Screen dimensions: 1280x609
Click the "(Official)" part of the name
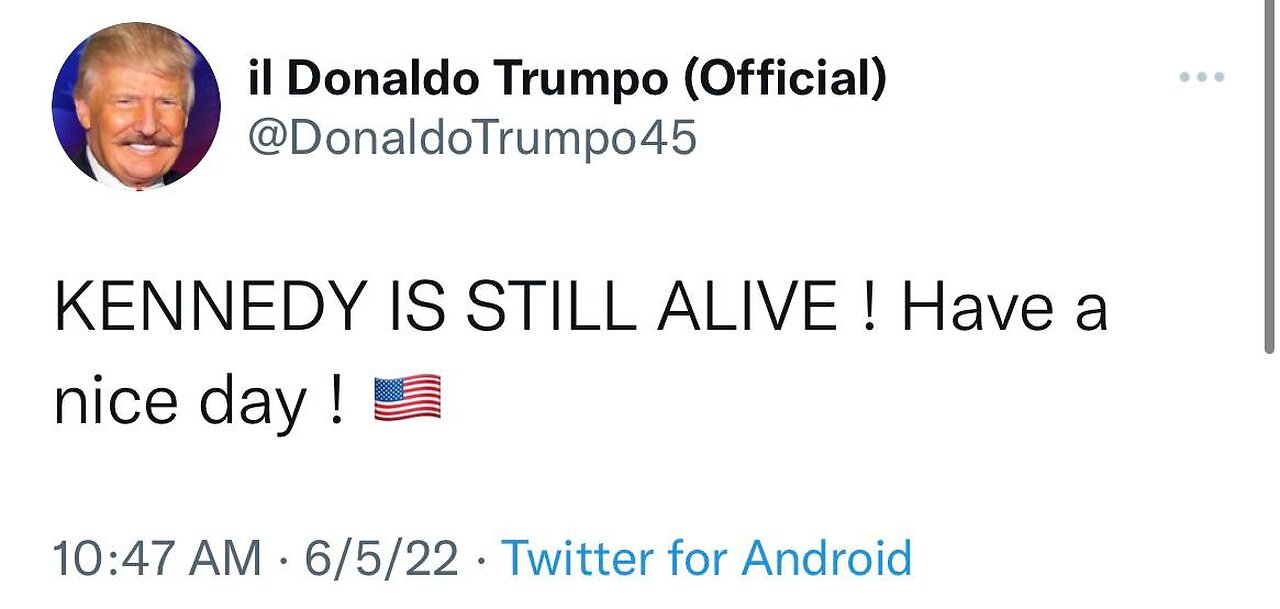point(785,80)
